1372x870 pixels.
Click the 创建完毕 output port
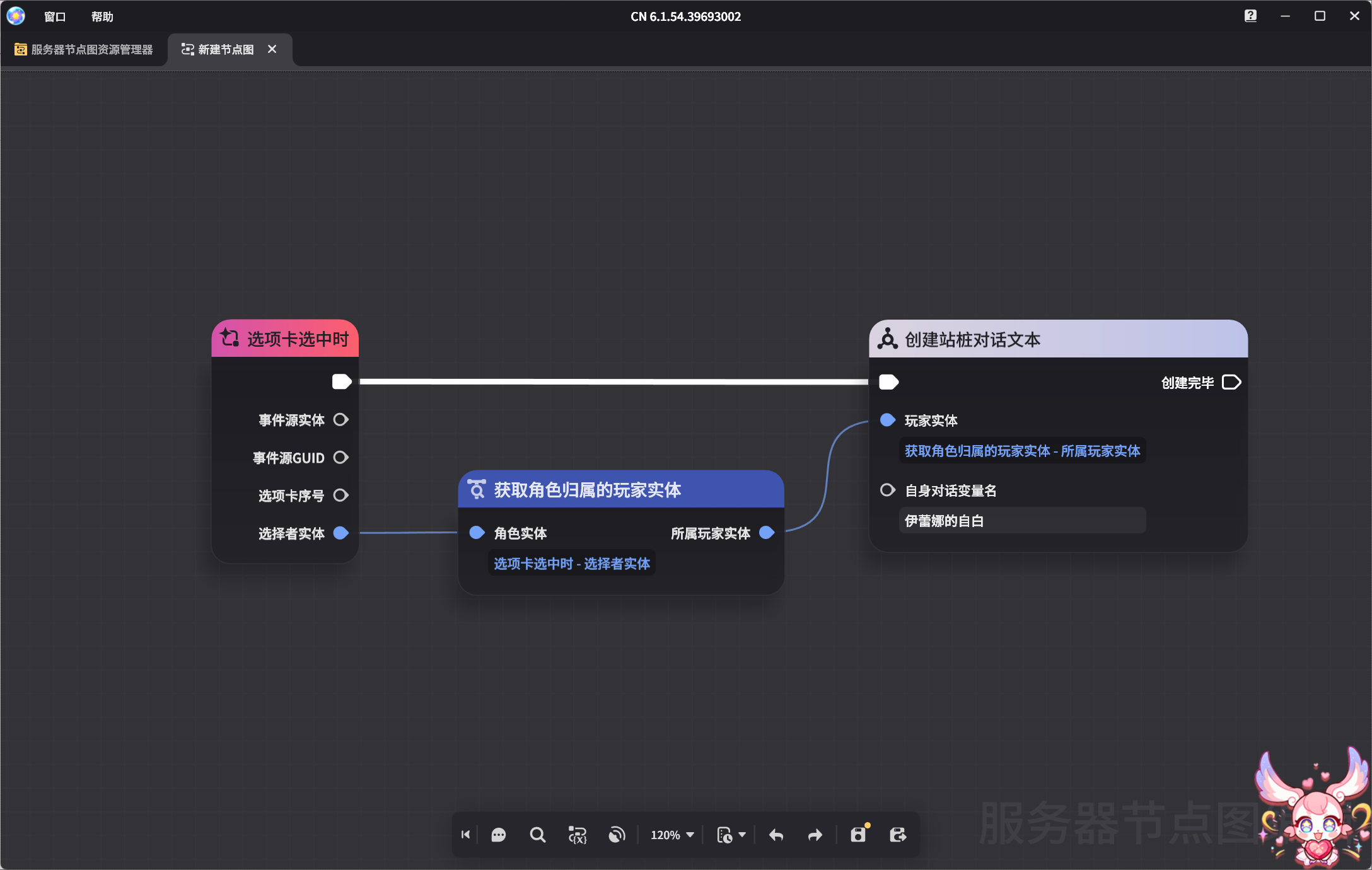(1231, 382)
